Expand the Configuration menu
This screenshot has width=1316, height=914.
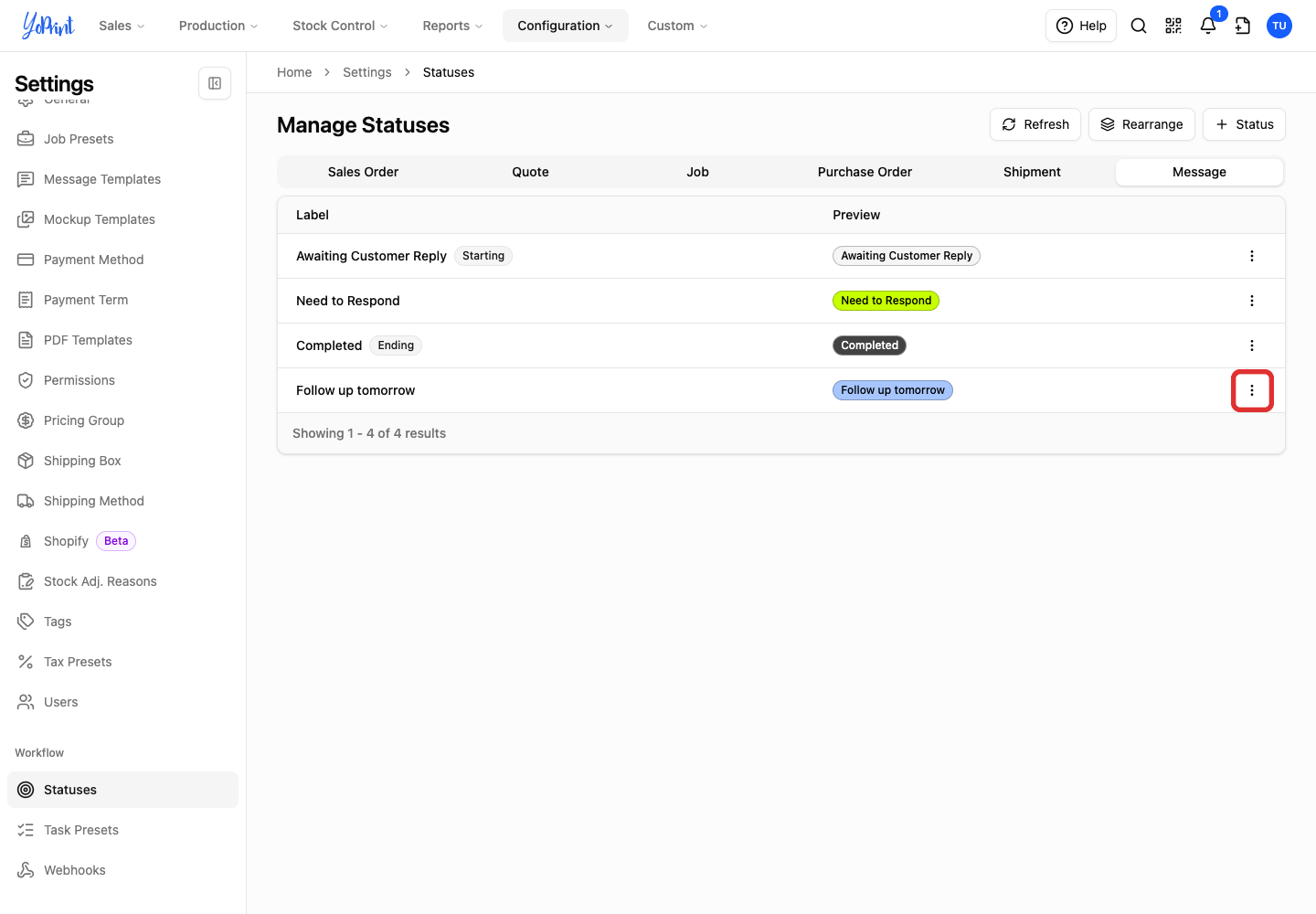click(x=566, y=26)
